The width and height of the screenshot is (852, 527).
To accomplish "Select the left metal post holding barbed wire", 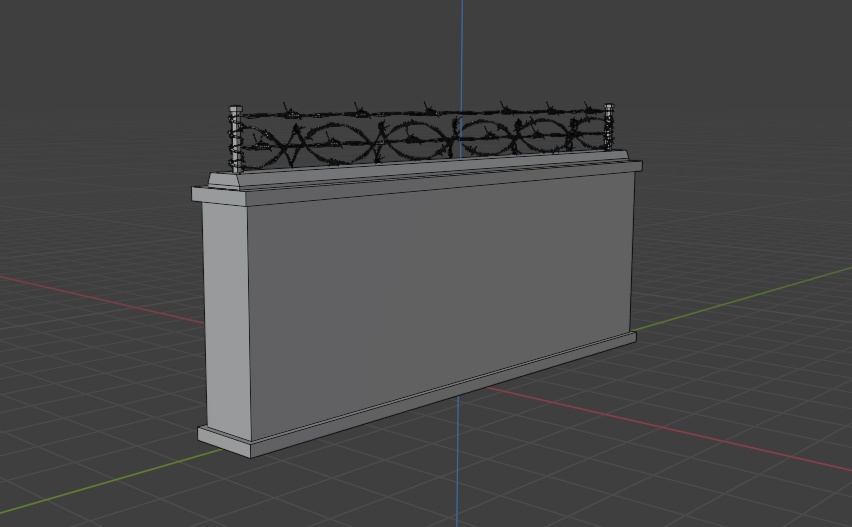I will click(x=236, y=140).
